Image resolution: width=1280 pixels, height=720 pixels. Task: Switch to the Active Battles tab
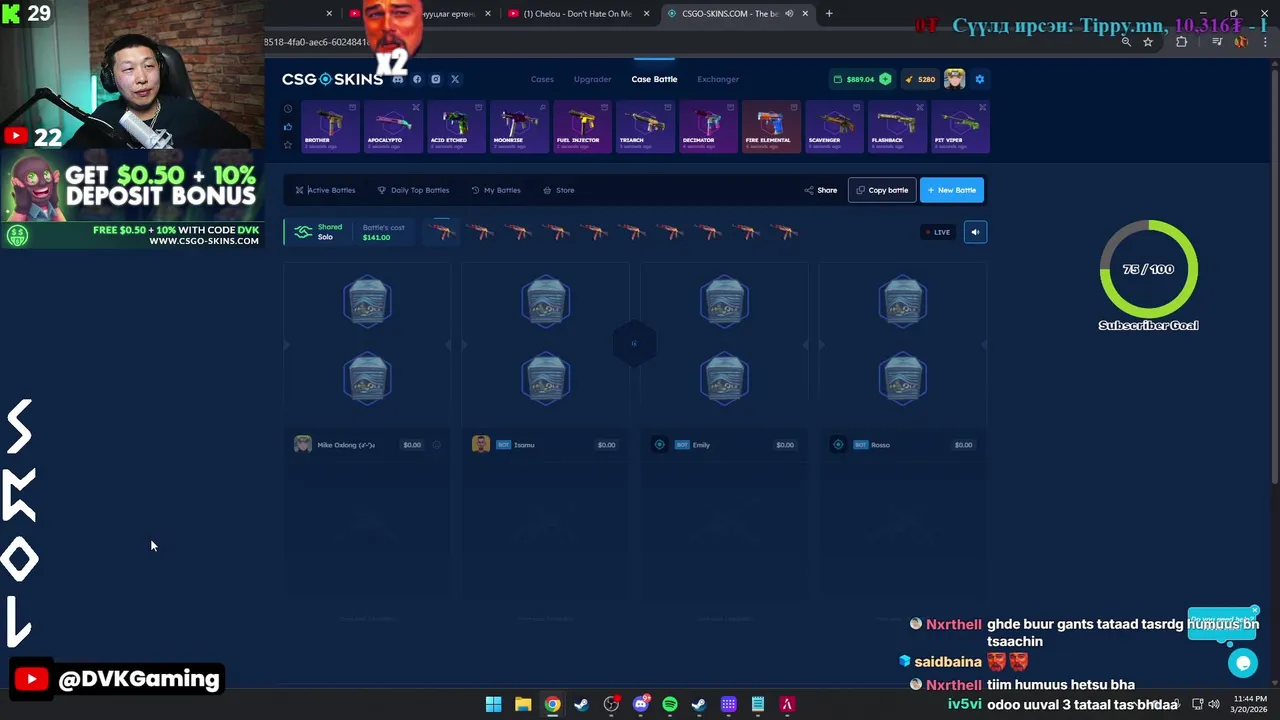pos(325,190)
